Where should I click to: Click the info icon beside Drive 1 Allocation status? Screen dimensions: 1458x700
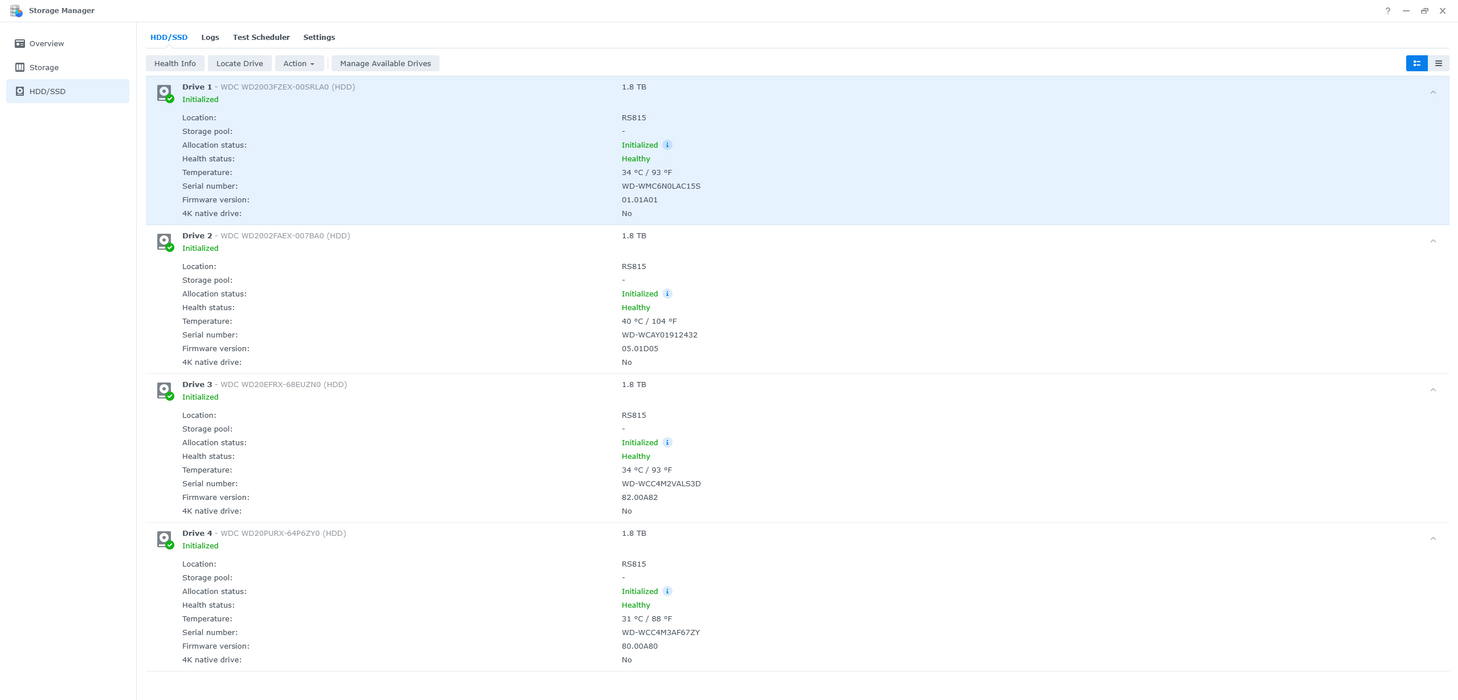667,145
